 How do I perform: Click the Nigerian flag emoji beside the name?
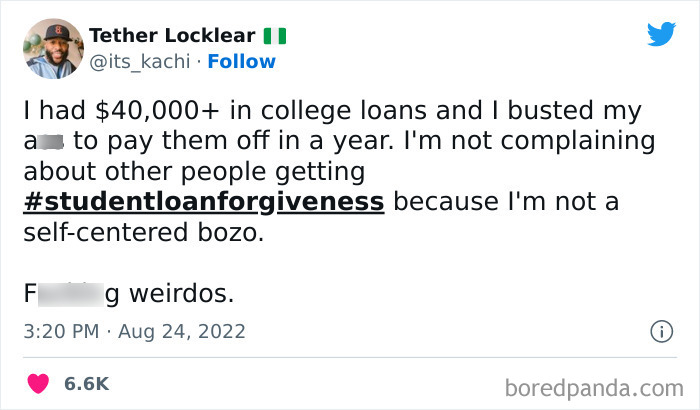(x=274, y=36)
